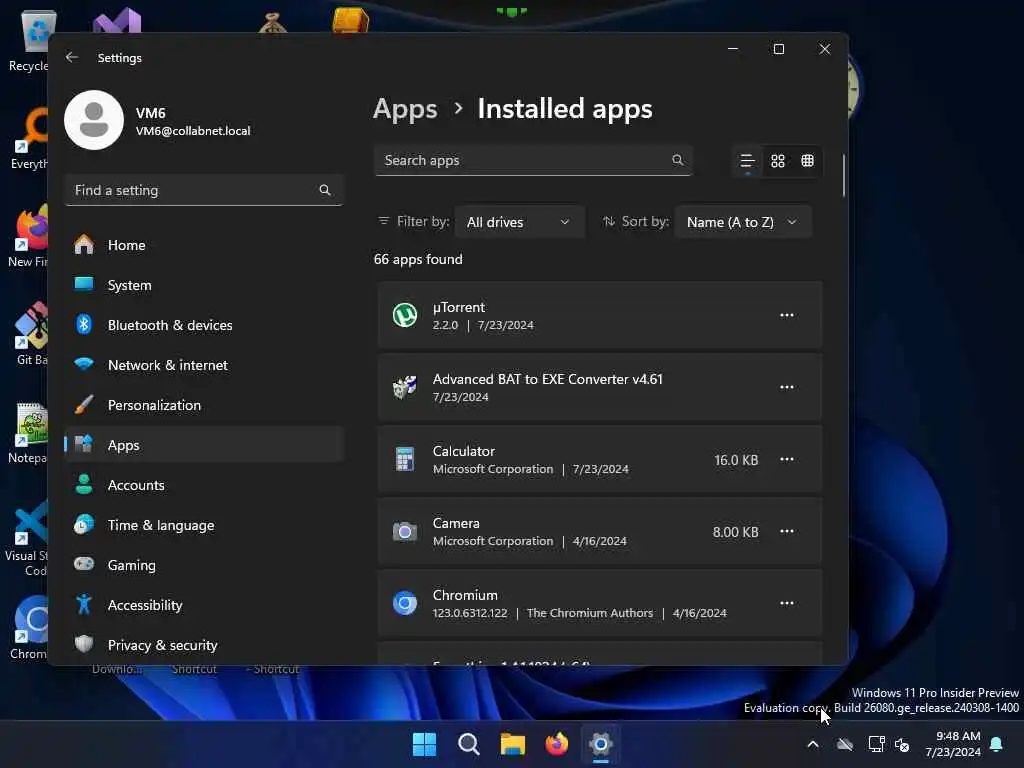The height and width of the screenshot is (768, 1024).
Task: Open Privacy & security settings
Action: [x=204, y=645]
